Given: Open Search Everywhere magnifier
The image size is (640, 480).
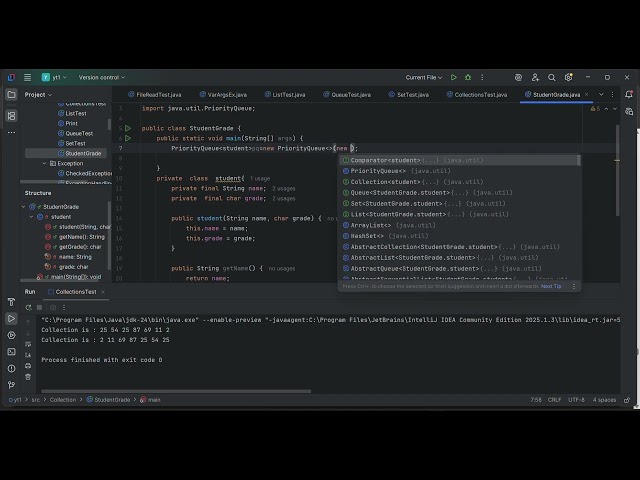Looking at the screenshot, I should coord(551,77).
